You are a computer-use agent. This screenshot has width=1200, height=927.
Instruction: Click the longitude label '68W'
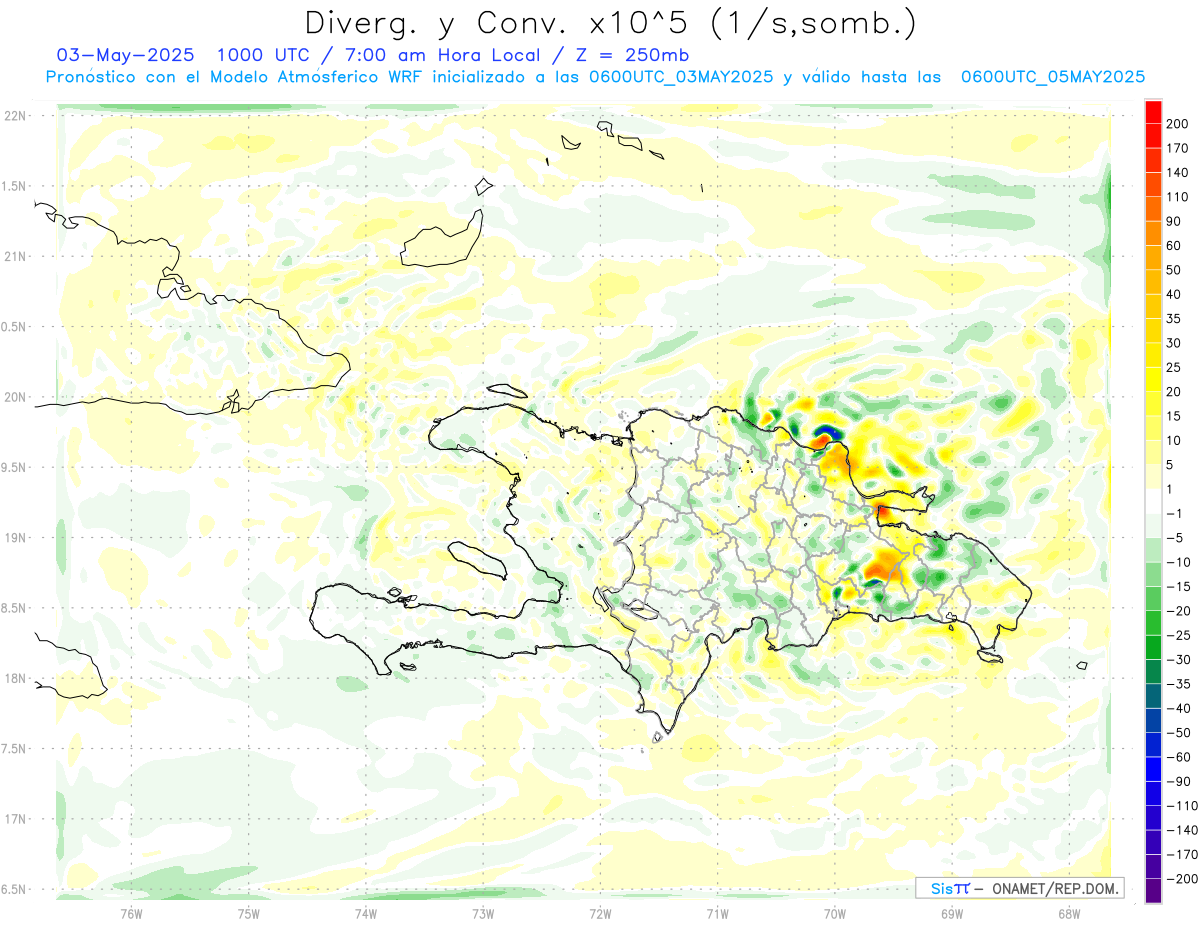pyautogui.click(x=1069, y=913)
